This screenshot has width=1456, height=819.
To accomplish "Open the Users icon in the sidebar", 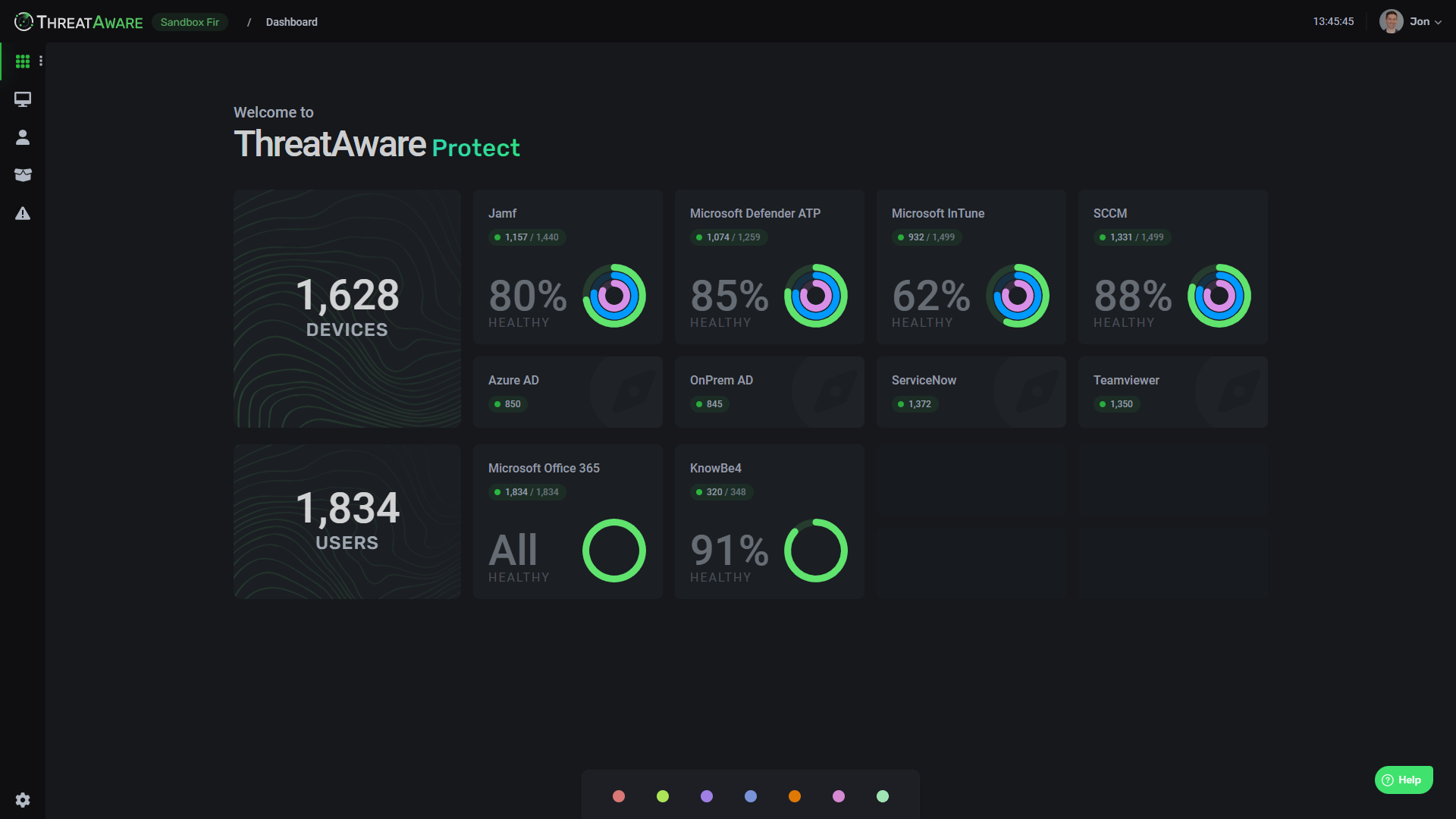I will tap(23, 137).
